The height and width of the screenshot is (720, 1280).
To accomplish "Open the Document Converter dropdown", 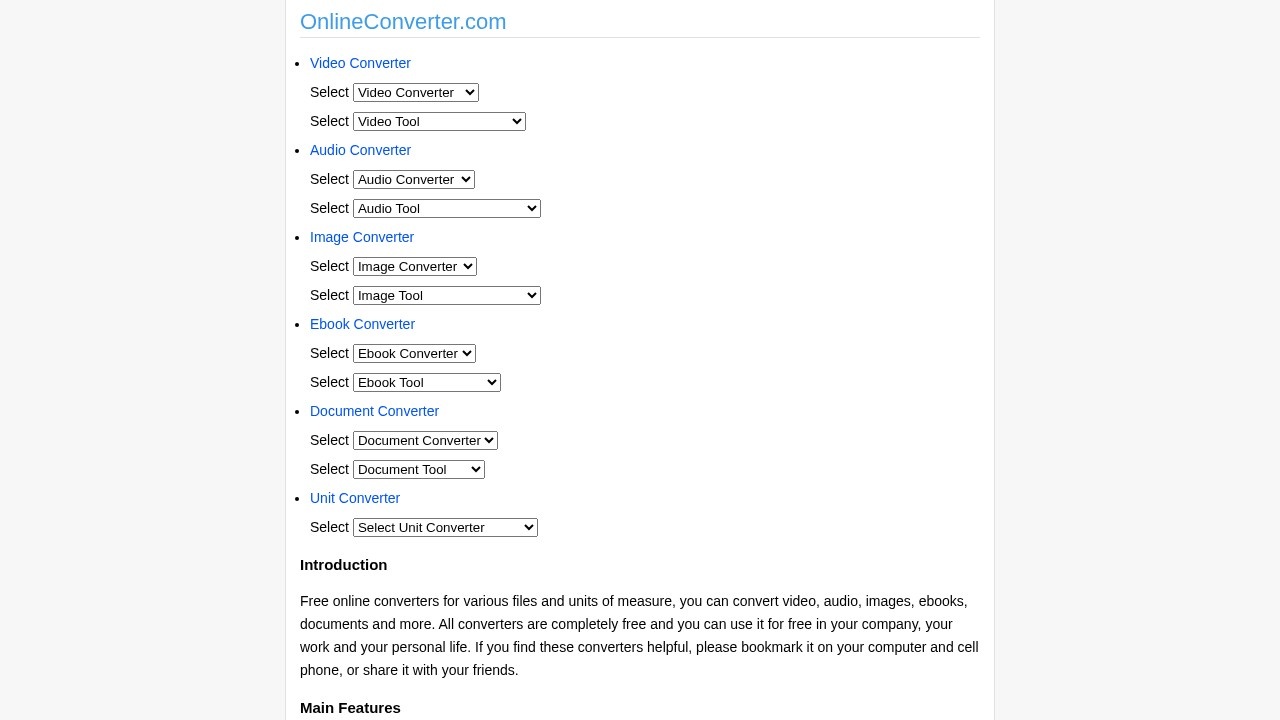I will 424,440.
